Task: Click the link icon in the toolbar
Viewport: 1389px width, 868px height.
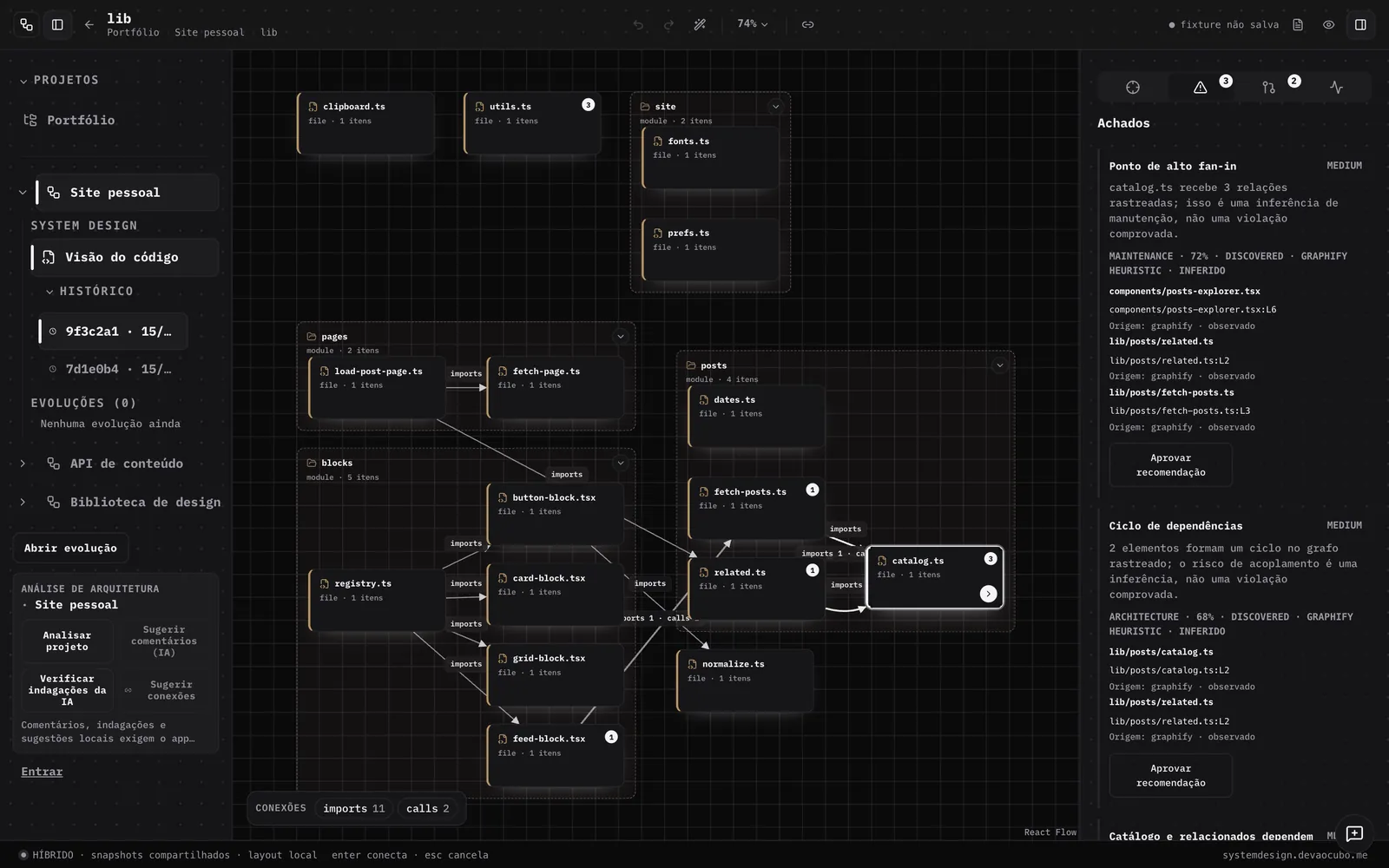Action: click(807, 25)
